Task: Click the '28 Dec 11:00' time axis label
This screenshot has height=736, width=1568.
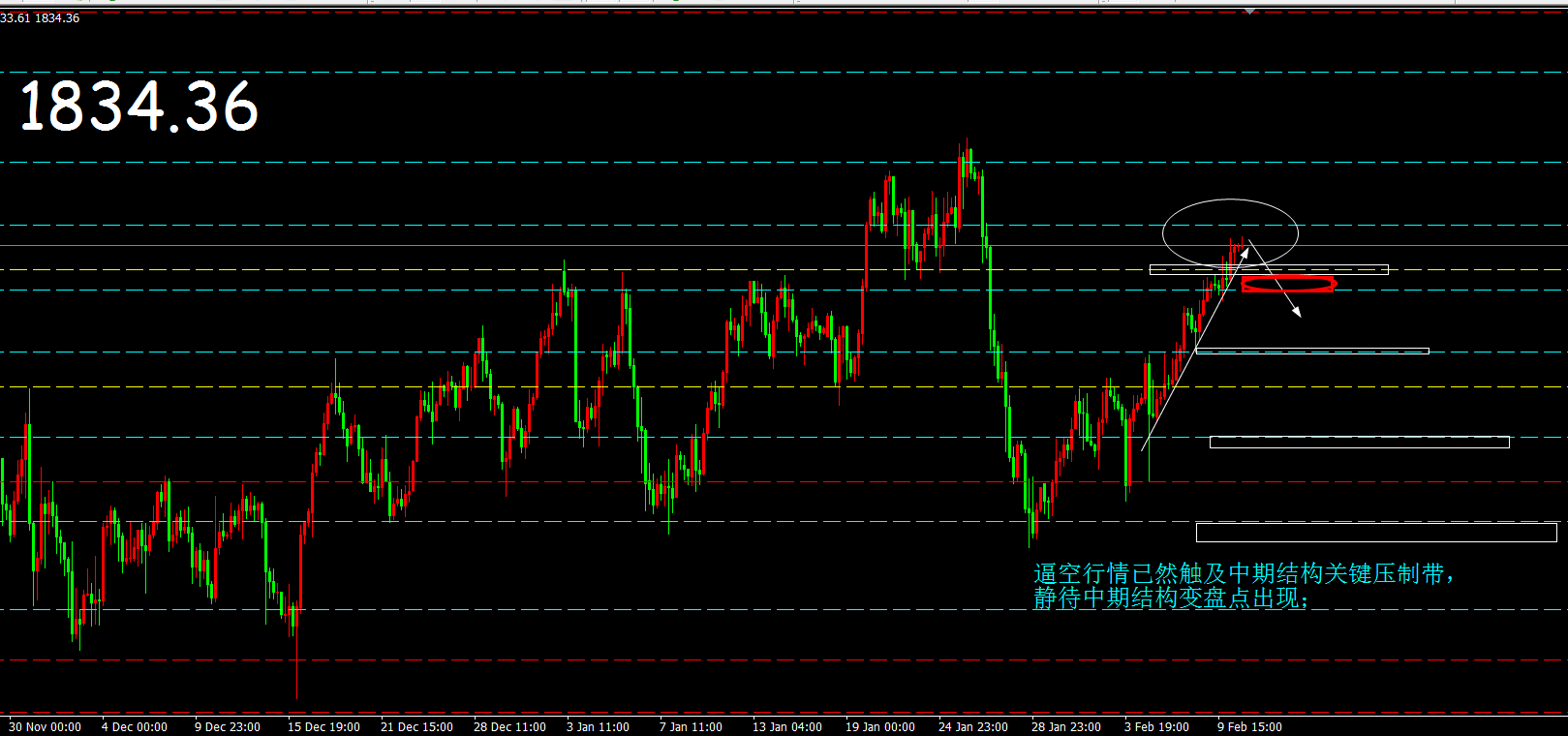Action: [509, 726]
